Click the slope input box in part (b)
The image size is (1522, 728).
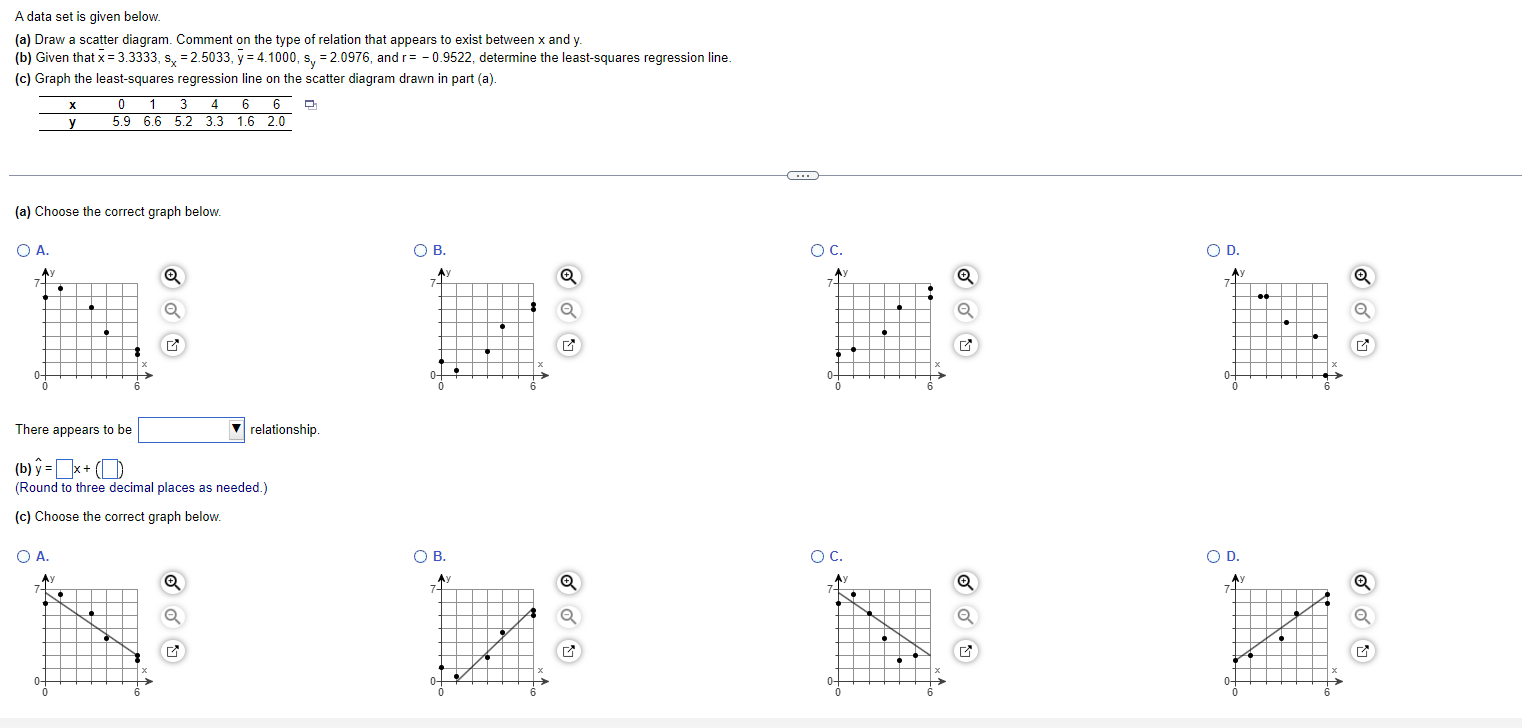click(64, 466)
